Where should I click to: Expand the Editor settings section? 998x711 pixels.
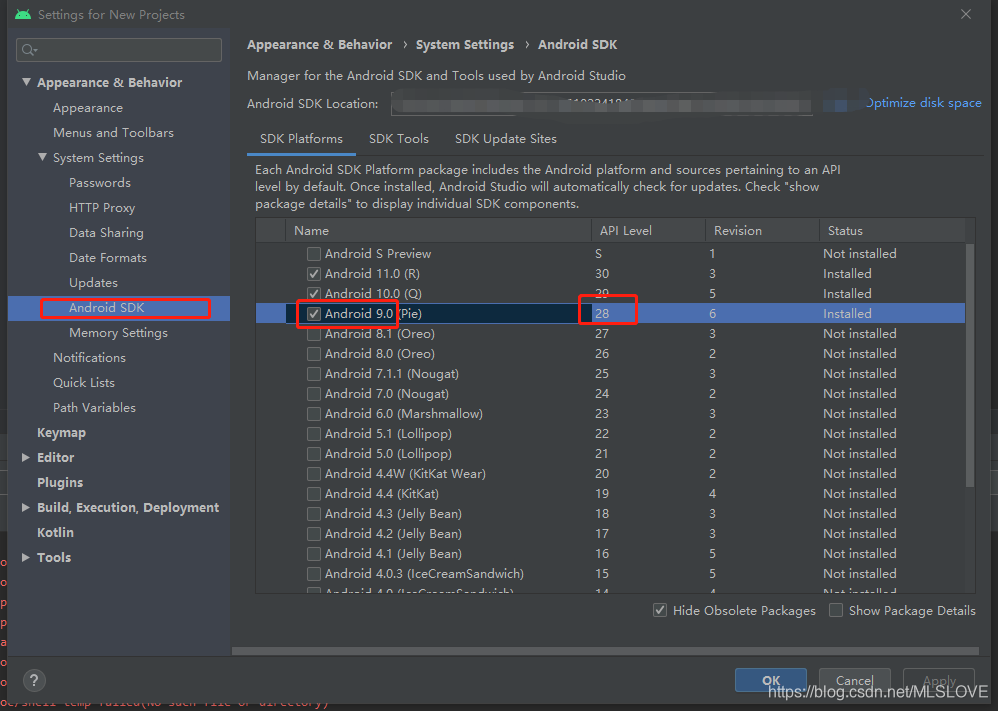click(25, 457)
